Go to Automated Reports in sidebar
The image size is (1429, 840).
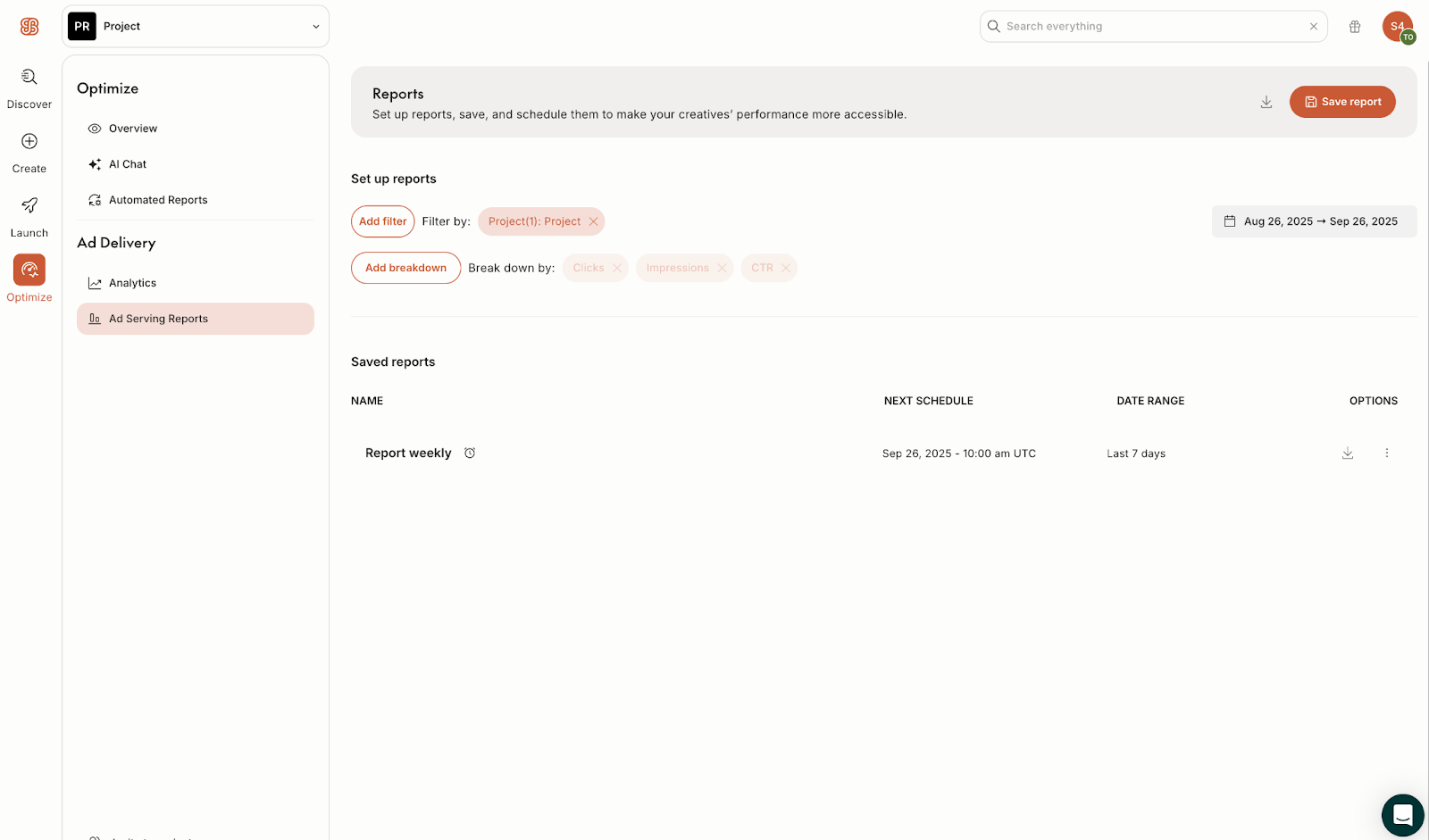[x=158, y=200]
